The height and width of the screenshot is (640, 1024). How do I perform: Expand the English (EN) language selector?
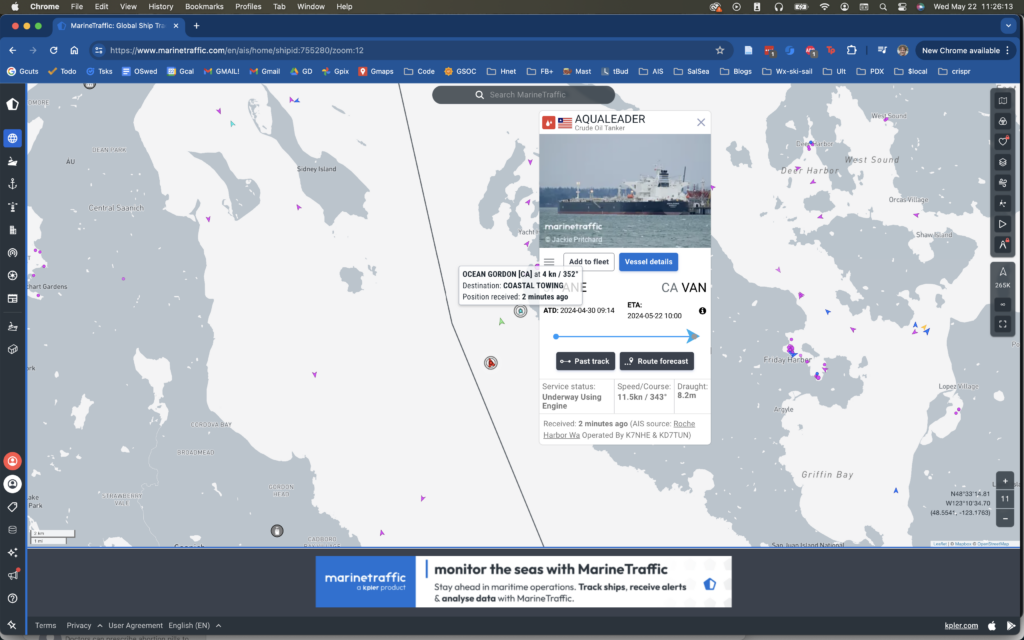click(195, 626)
